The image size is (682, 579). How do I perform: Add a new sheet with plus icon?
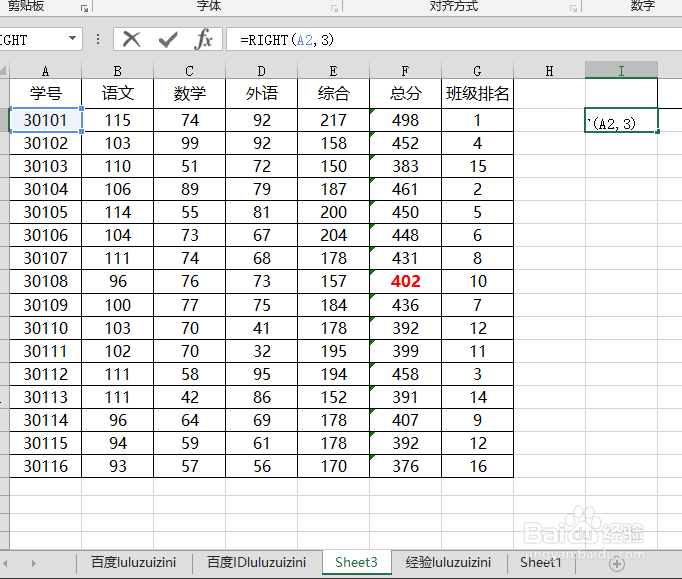tap(616, 564)
